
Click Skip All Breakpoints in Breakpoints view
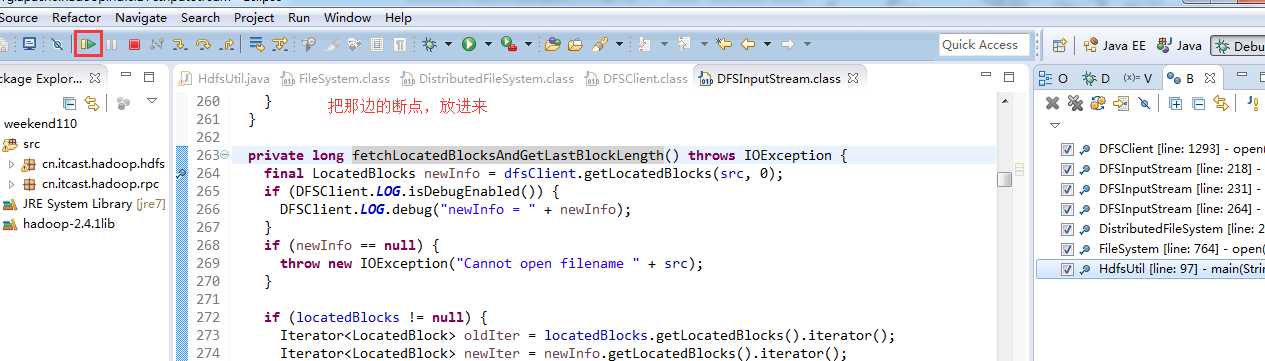click(1143, 103)
